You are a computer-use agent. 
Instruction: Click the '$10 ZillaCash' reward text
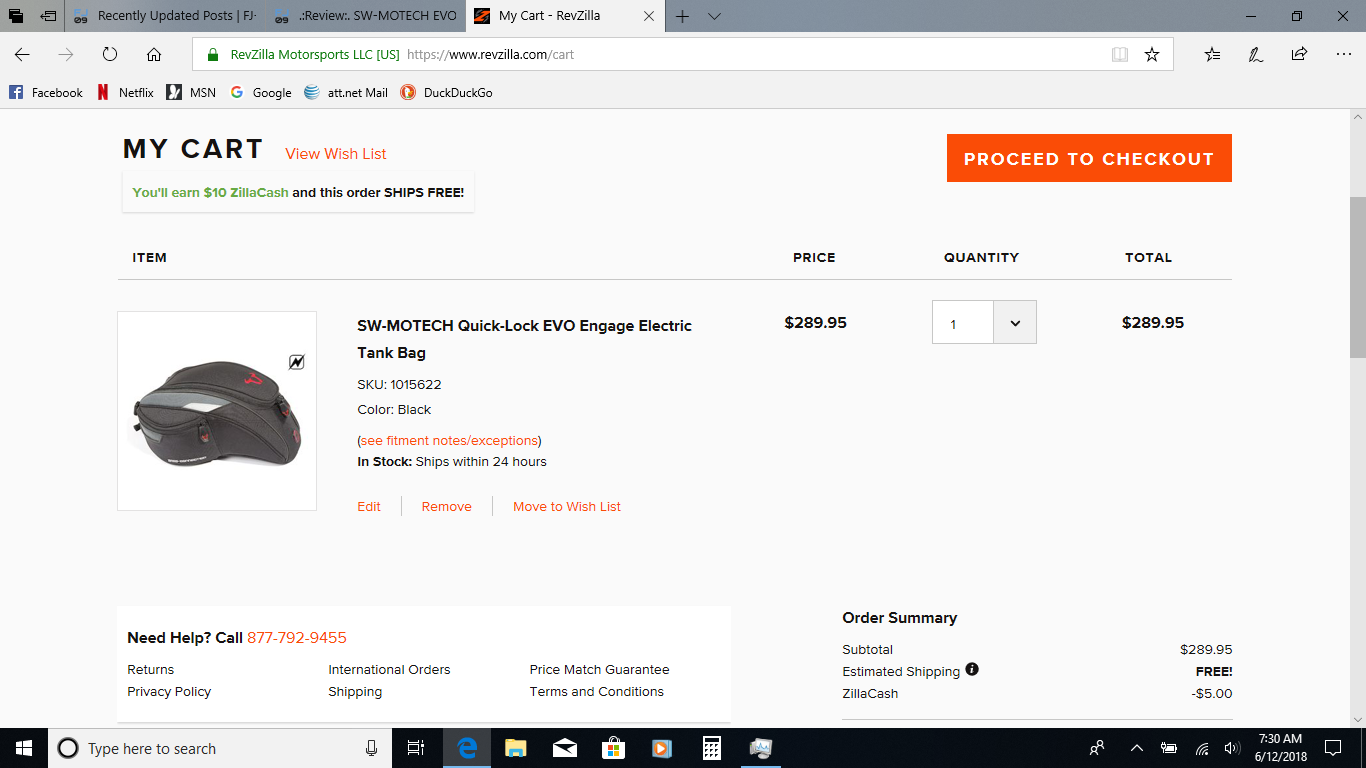[246, 192]
